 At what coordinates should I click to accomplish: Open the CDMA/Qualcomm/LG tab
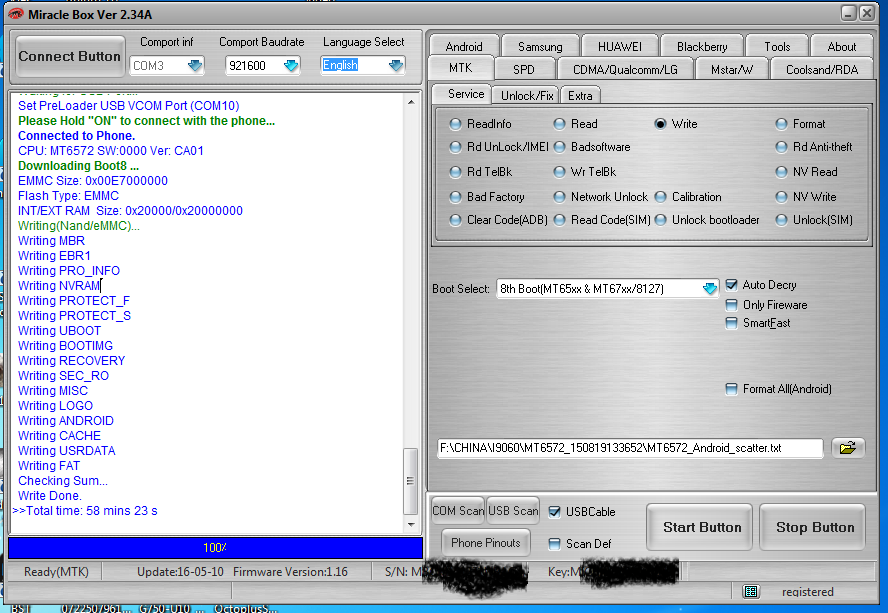(x=625, y=70)
